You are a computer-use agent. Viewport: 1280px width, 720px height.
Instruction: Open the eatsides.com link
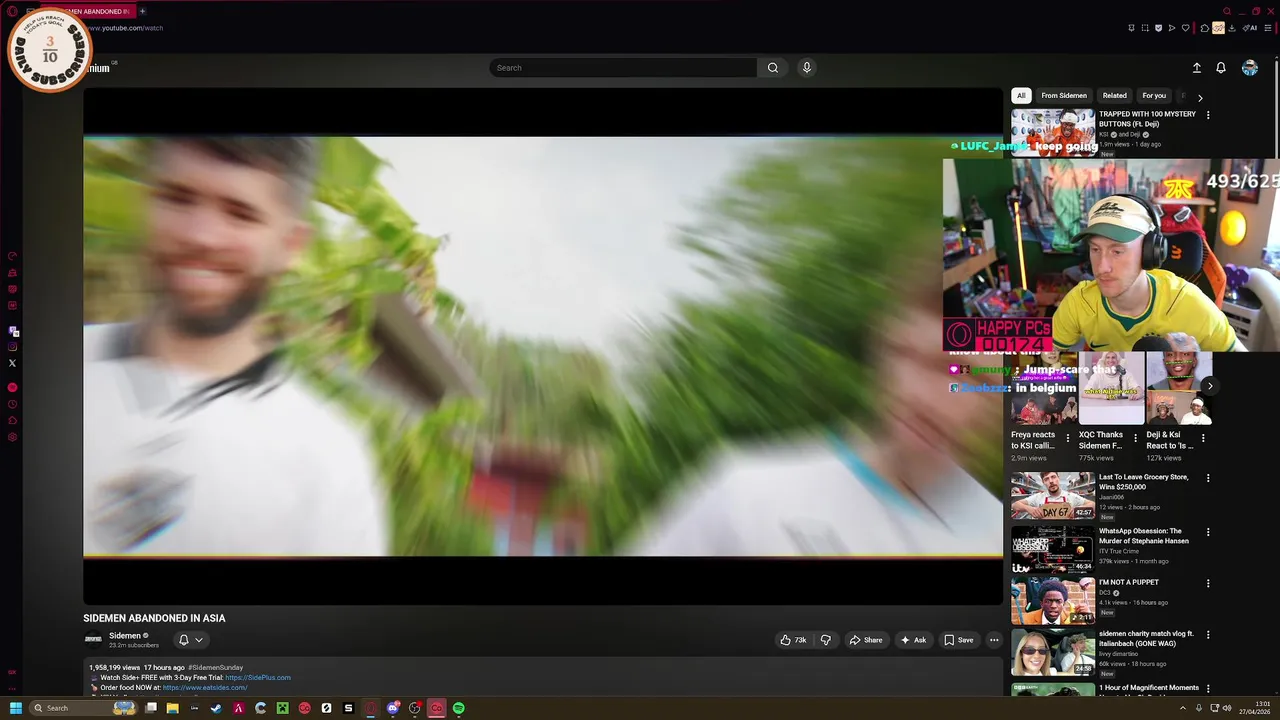[205, 688]
